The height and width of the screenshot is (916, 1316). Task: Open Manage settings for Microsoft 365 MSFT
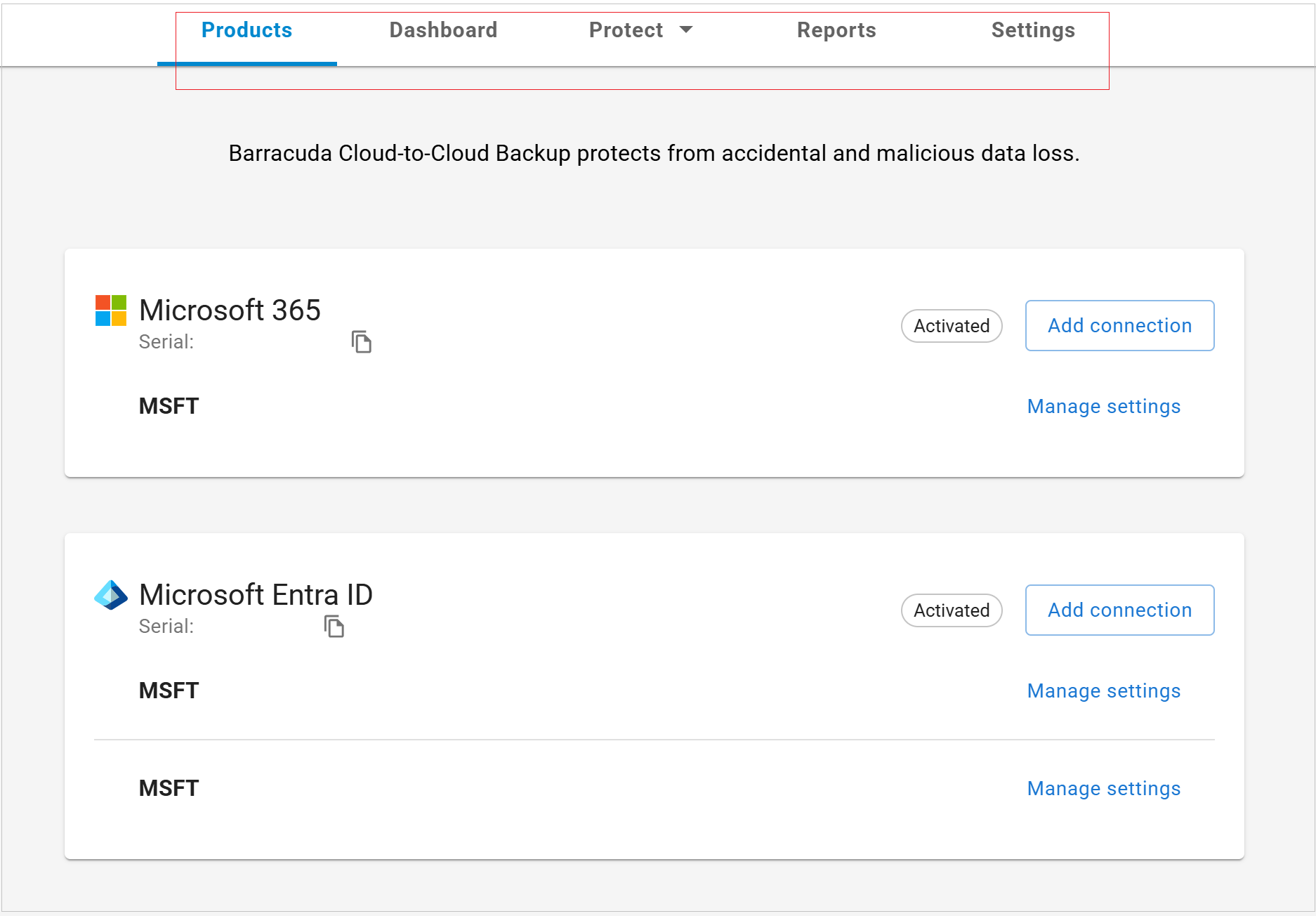[1104, 407]
